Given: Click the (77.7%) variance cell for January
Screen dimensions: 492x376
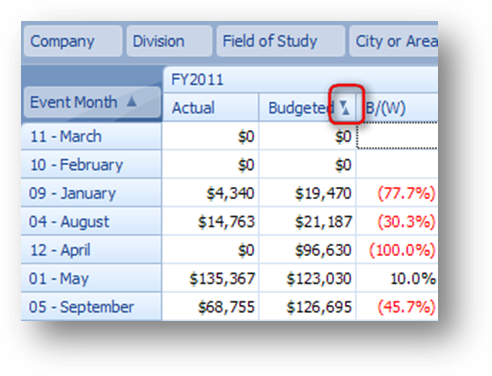Looking at the screenshot, I should coord(398,193).
